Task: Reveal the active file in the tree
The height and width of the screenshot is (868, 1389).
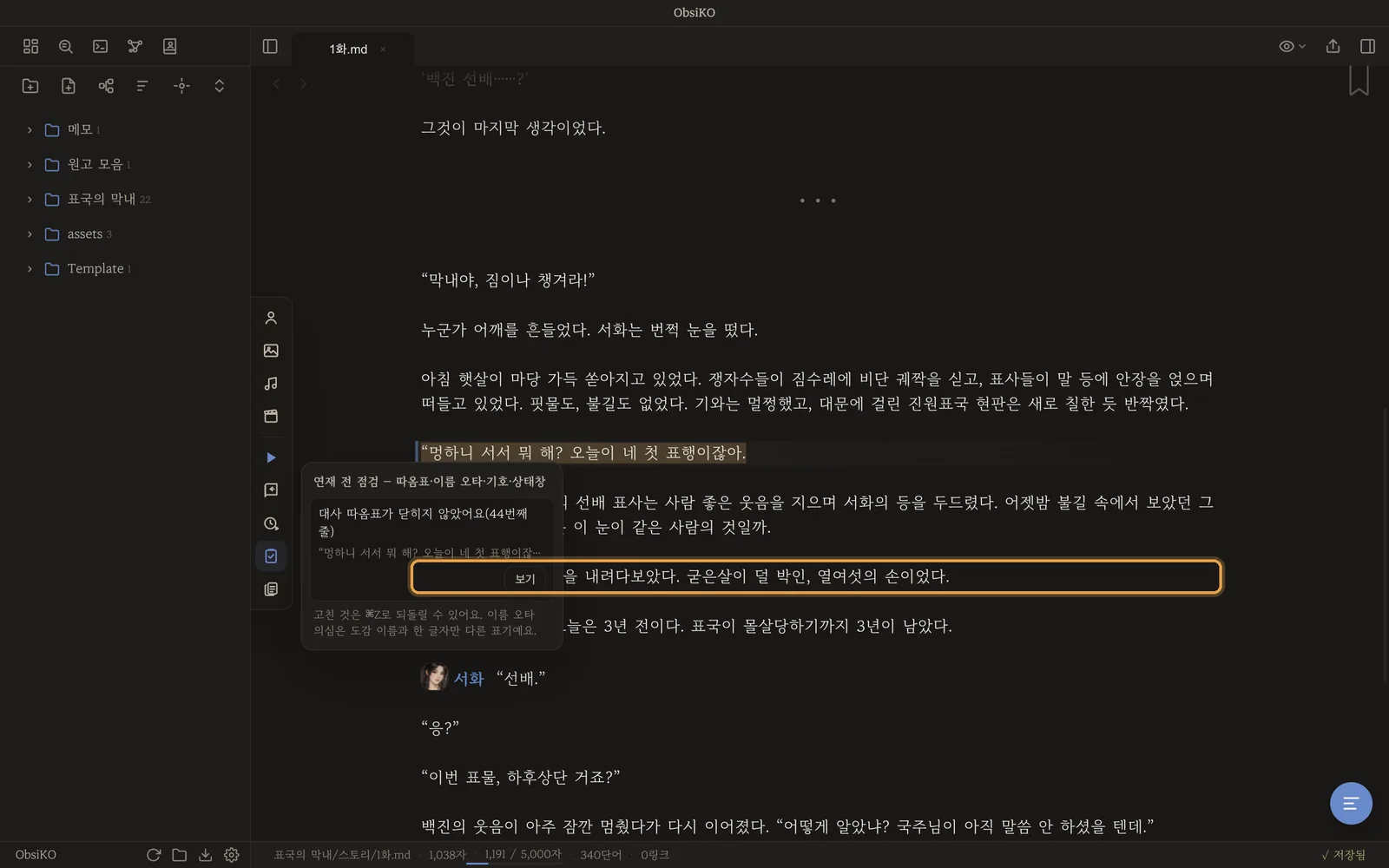Action: tap(181, 86)
